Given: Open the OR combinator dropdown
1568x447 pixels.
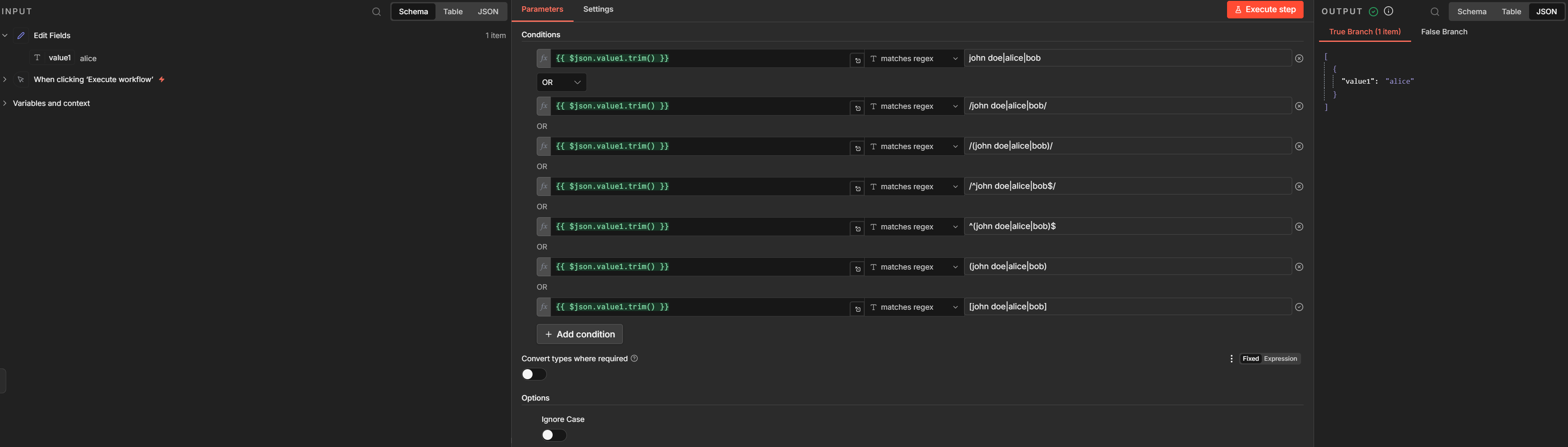Looking at the screenshot, I should click(561, 82).
